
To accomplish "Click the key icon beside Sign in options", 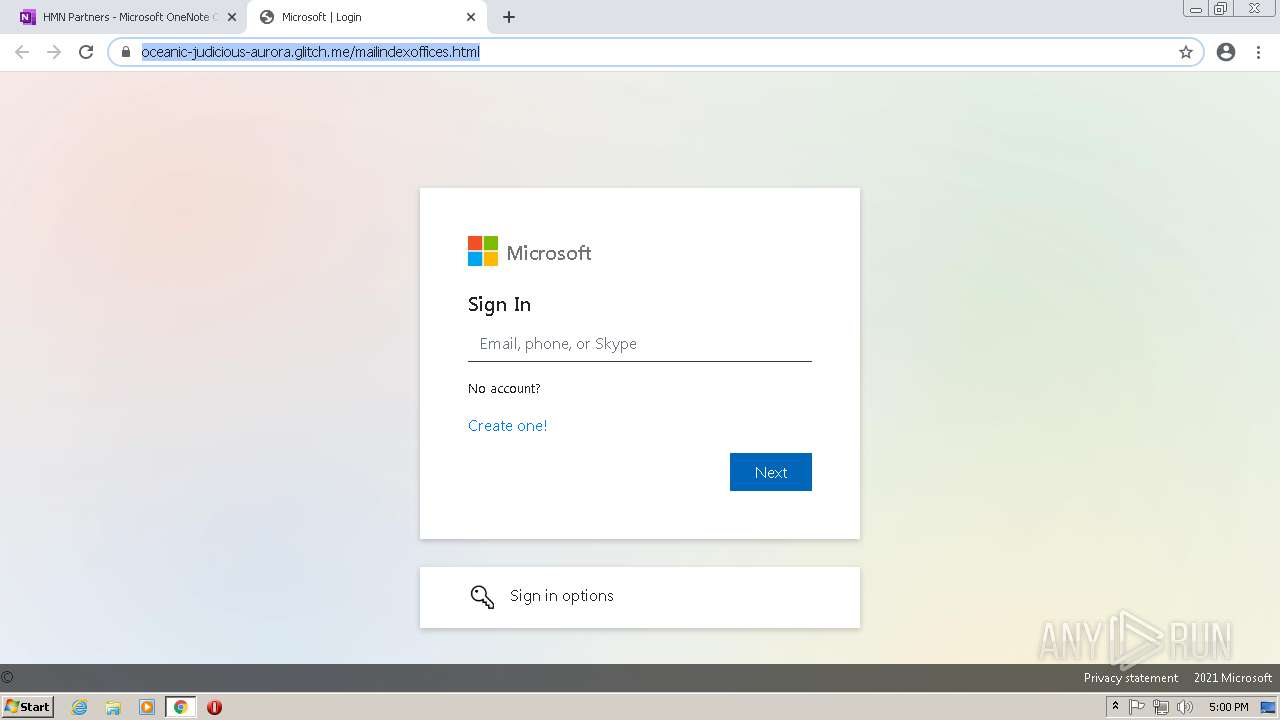I will pyautogui.click(x=482, y=597).
